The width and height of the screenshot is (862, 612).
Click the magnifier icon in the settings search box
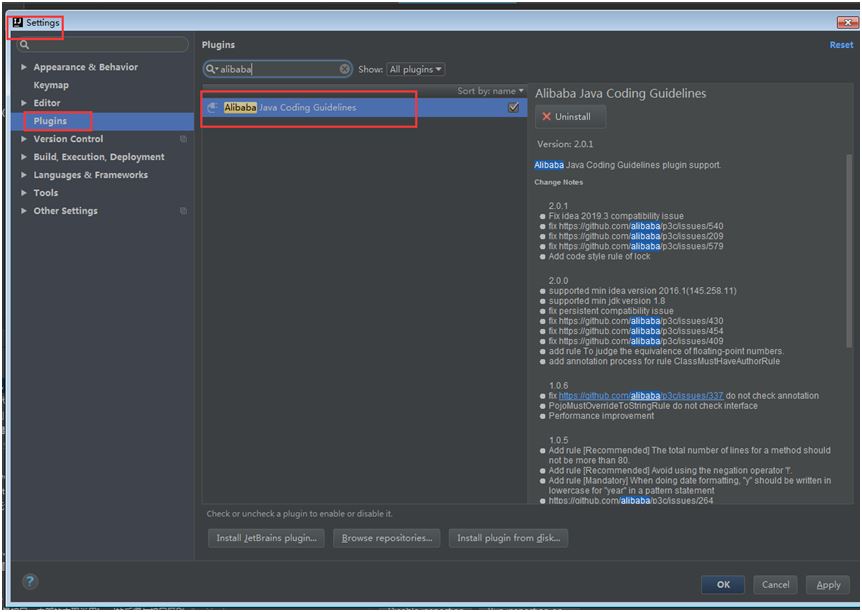pyautogui.click(x=24, y=45)
